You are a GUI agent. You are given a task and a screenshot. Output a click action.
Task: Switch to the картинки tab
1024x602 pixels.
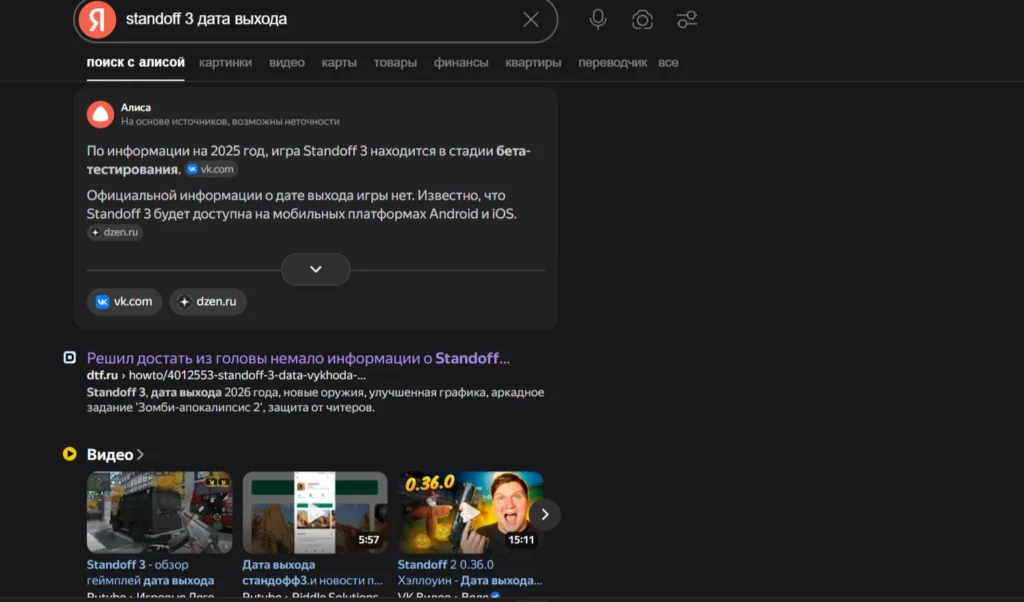click(225, 62)
